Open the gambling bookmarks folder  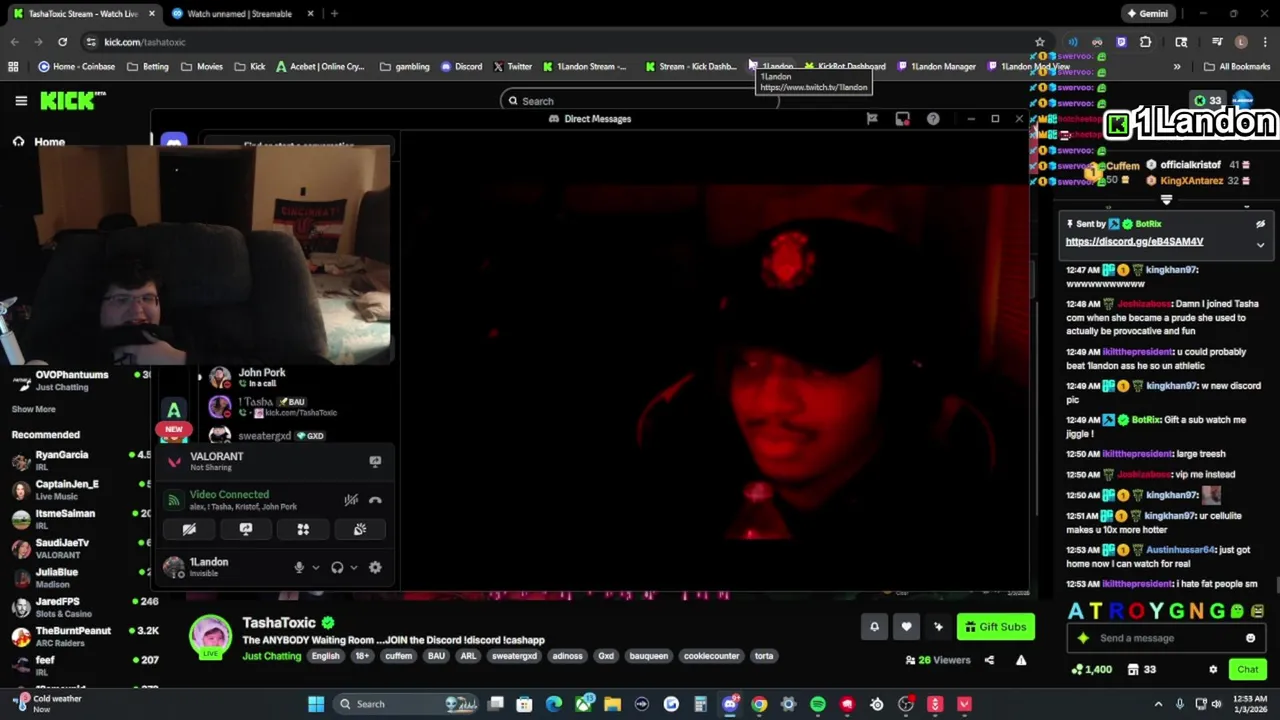click(x=405, y=67)
